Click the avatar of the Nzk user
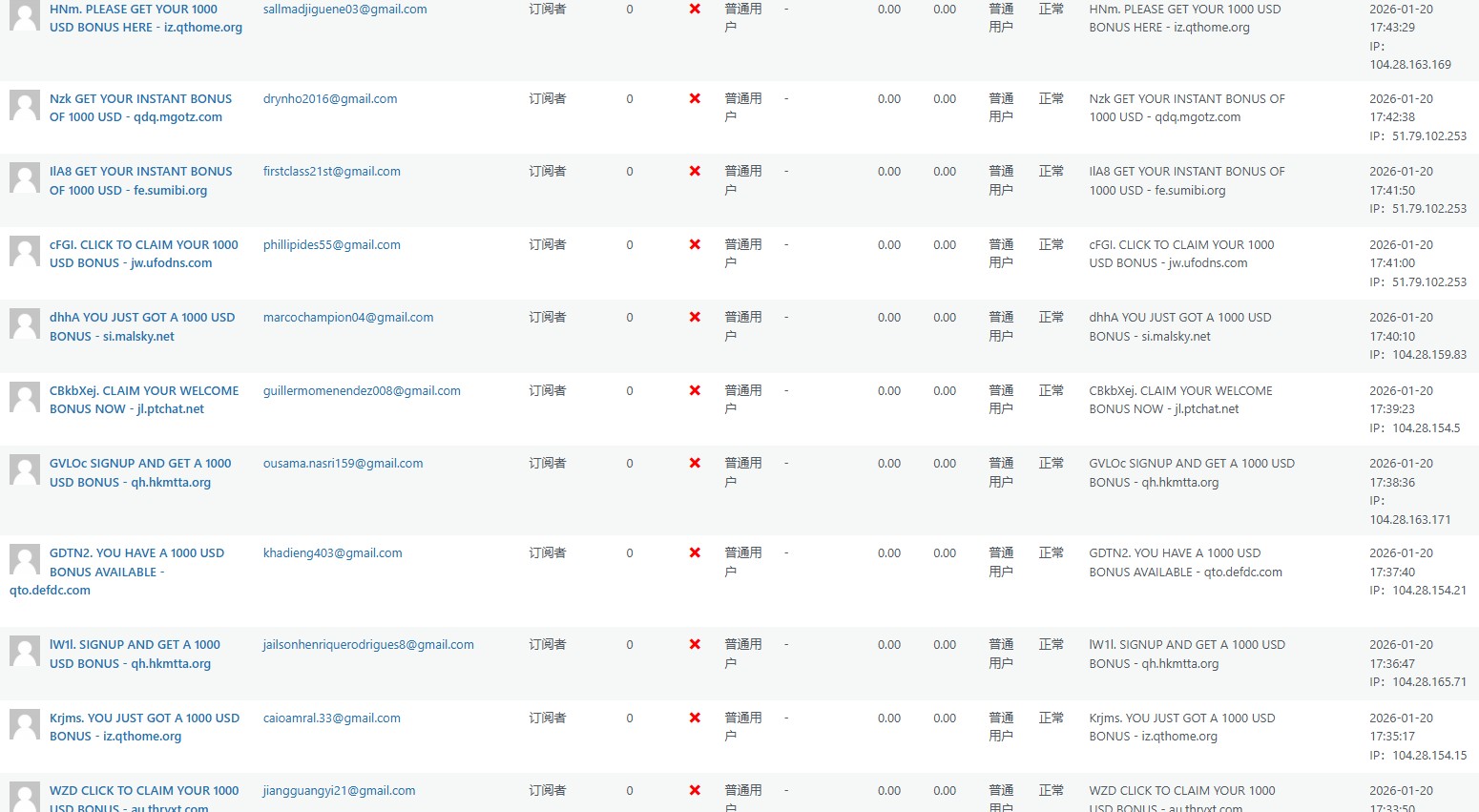The width and height of the screenshot is (1479, 812). (x=25, y=105)
